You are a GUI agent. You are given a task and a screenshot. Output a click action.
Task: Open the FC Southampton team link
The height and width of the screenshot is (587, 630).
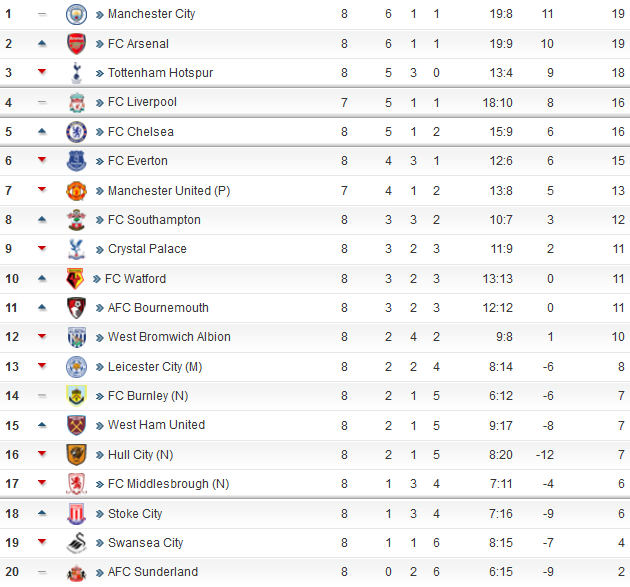[x=154, y=220]
